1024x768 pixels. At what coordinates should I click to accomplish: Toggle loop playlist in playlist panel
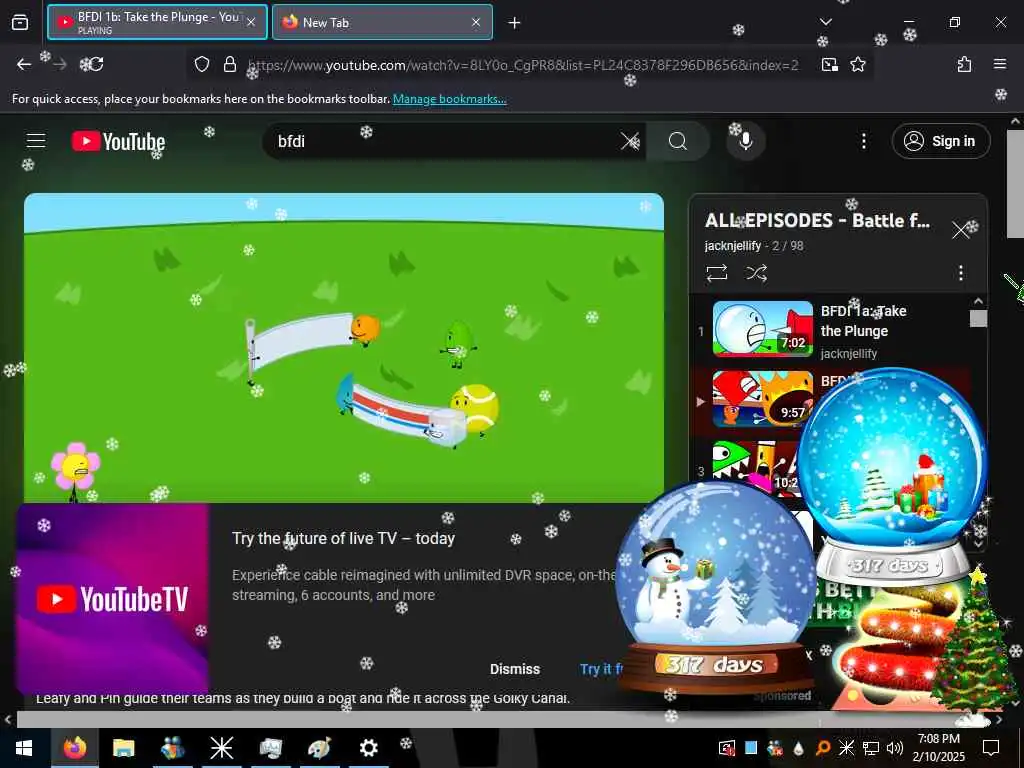[x=716, y=272]
